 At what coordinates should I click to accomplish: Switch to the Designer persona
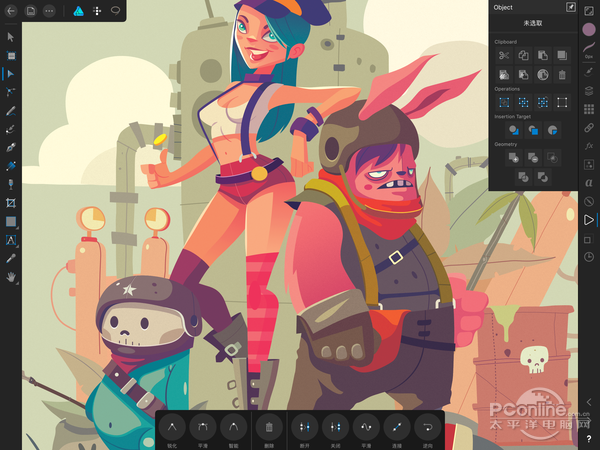[78, 11]
